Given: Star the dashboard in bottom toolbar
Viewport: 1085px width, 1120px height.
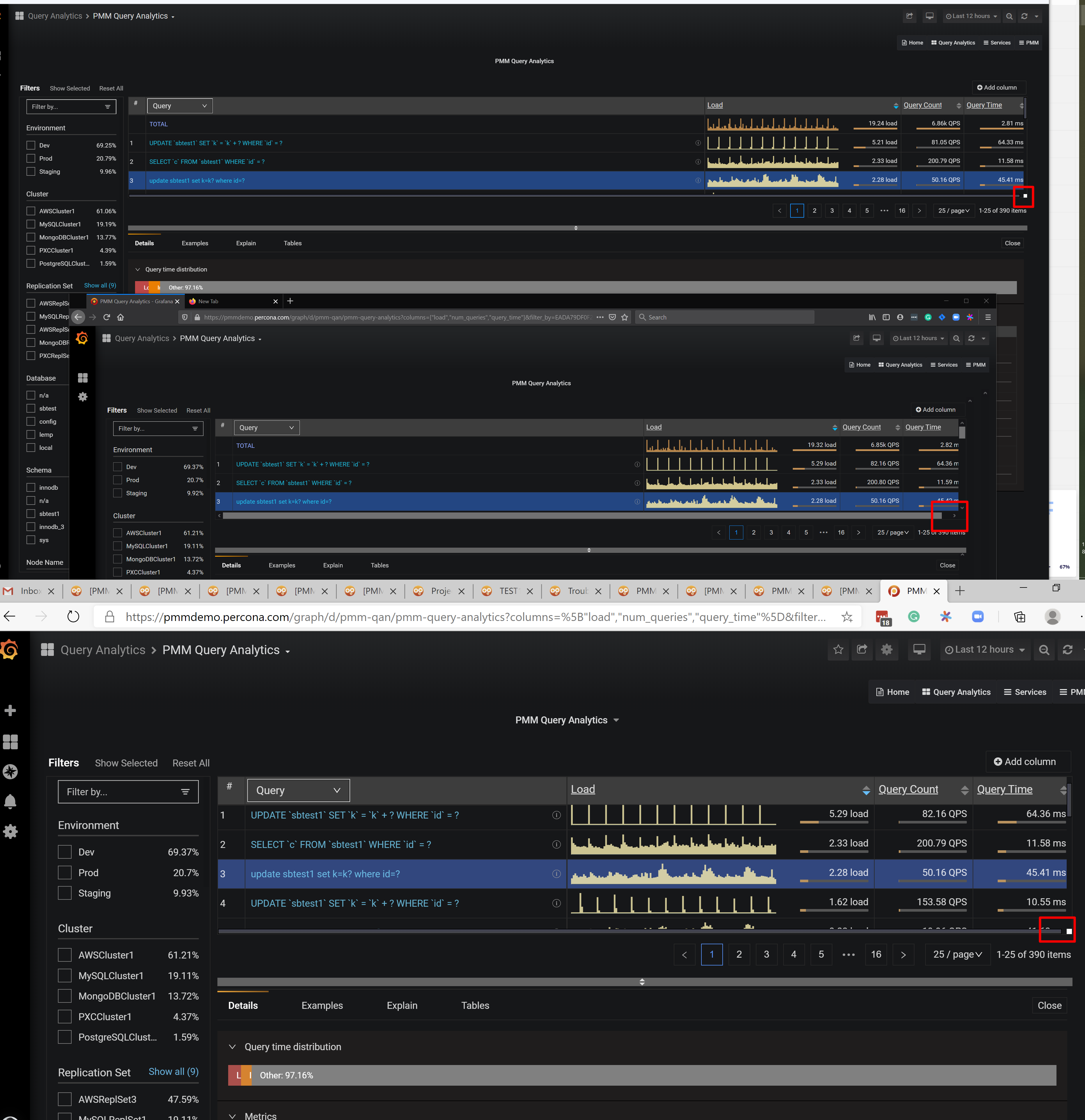Looking at the screenshot, I should [838, 650].
